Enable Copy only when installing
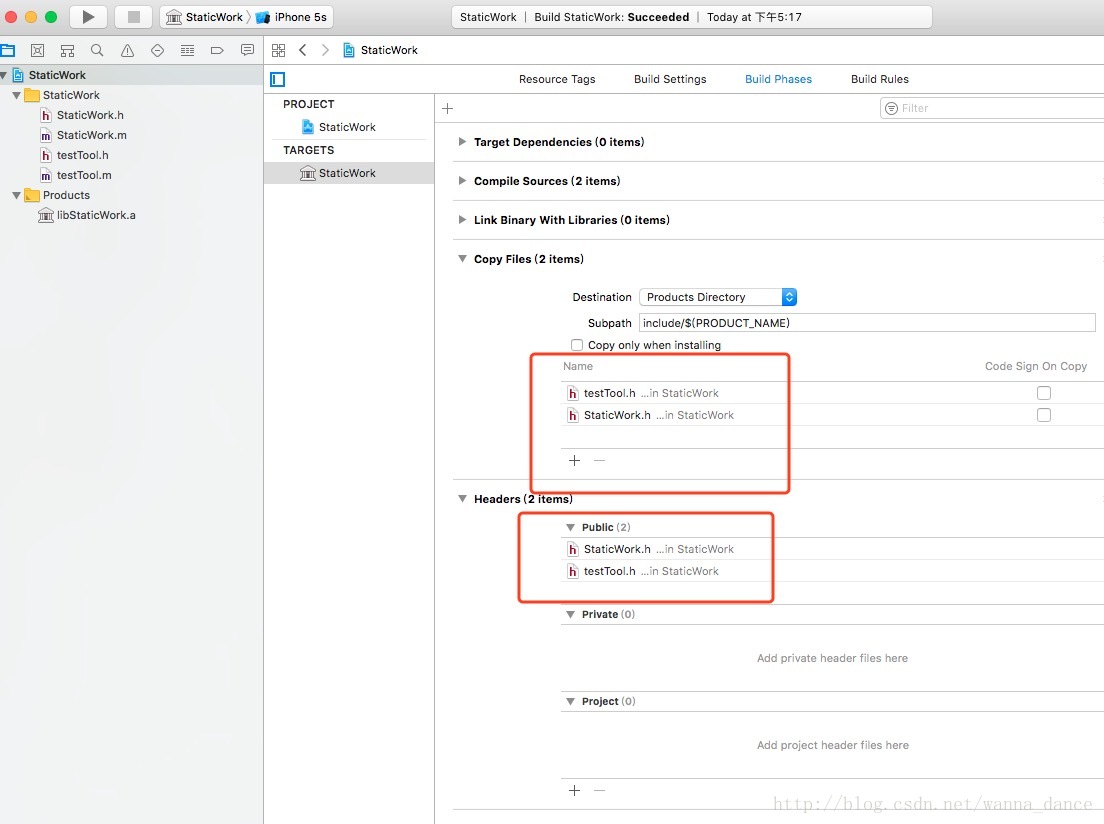The width and height of the screenshot is (1104, 824). pyautogui.click(x=577, y=345)
